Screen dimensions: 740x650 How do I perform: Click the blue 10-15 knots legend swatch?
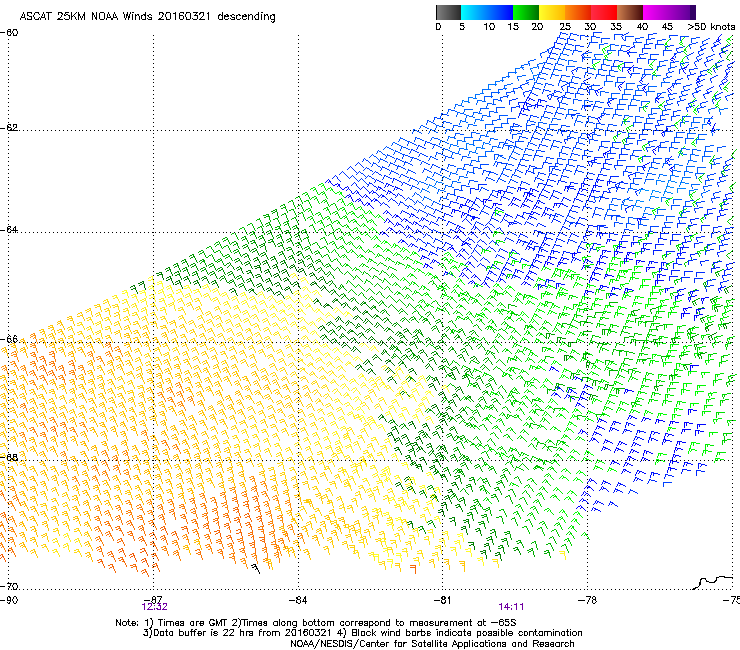click(499, 12)
